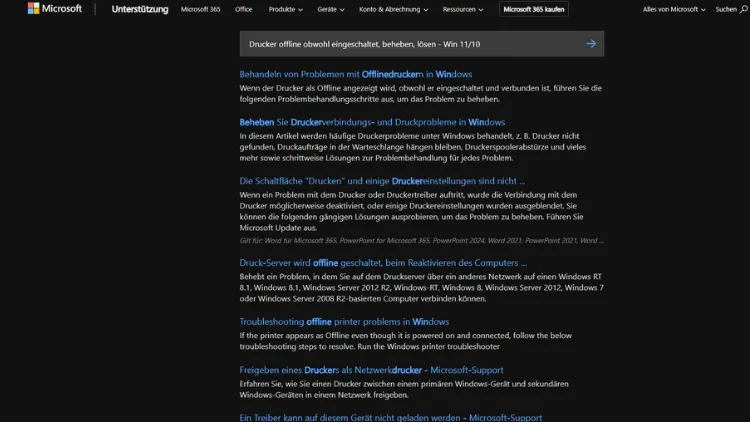The height and width of the screenshot is (422, 750).
Task: Click the snippet starting 'In diesem Artikel werden'
Action: pos(412,147)
